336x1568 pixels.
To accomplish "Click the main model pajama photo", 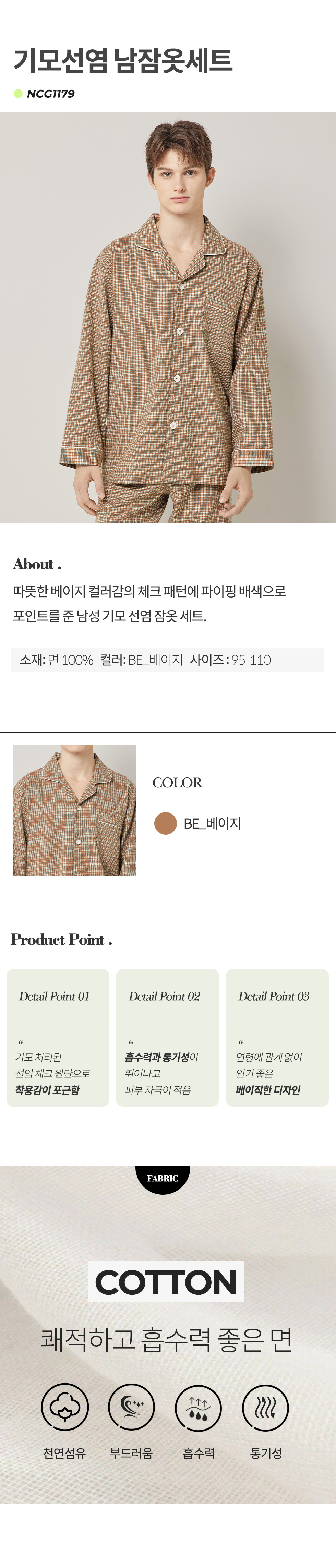I will click(168, 317).
